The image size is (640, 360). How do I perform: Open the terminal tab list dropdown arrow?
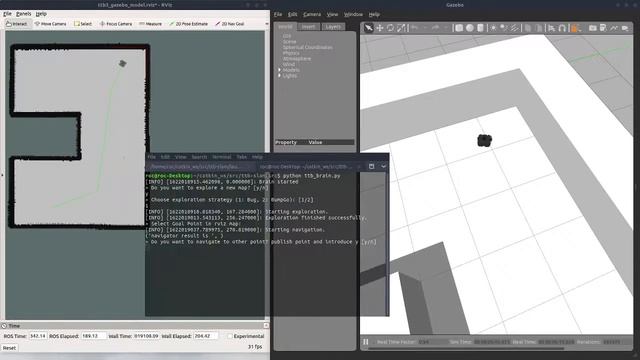pos(383,167)
